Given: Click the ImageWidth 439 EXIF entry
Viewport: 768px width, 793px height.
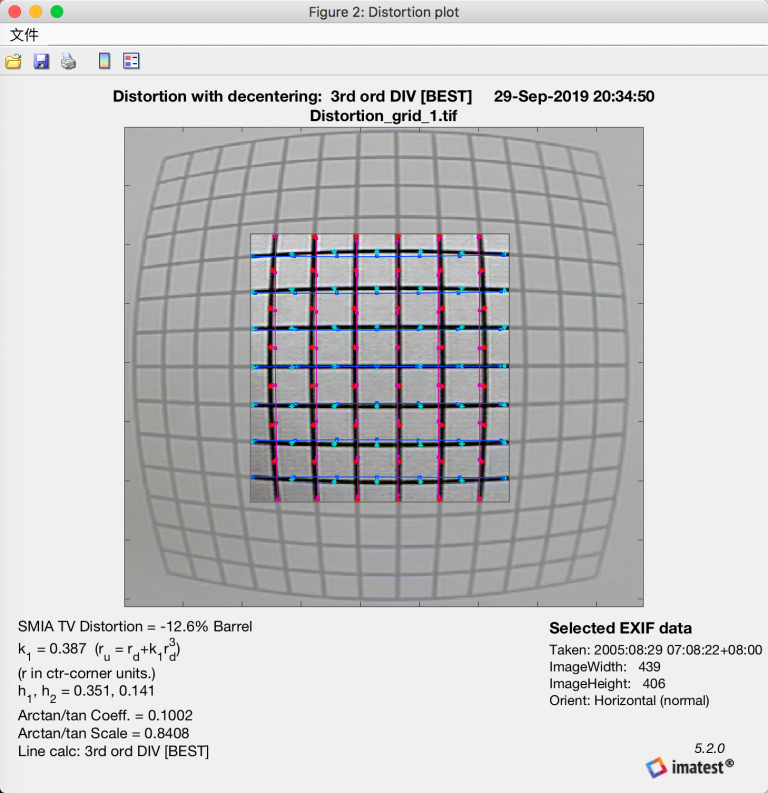Looking at the screenshot, I should point(610,666).
